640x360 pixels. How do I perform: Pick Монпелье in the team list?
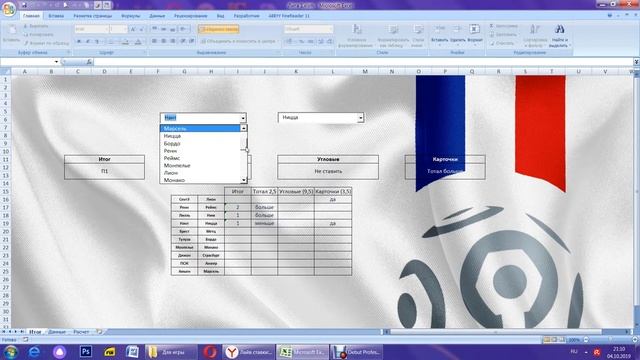200,165
